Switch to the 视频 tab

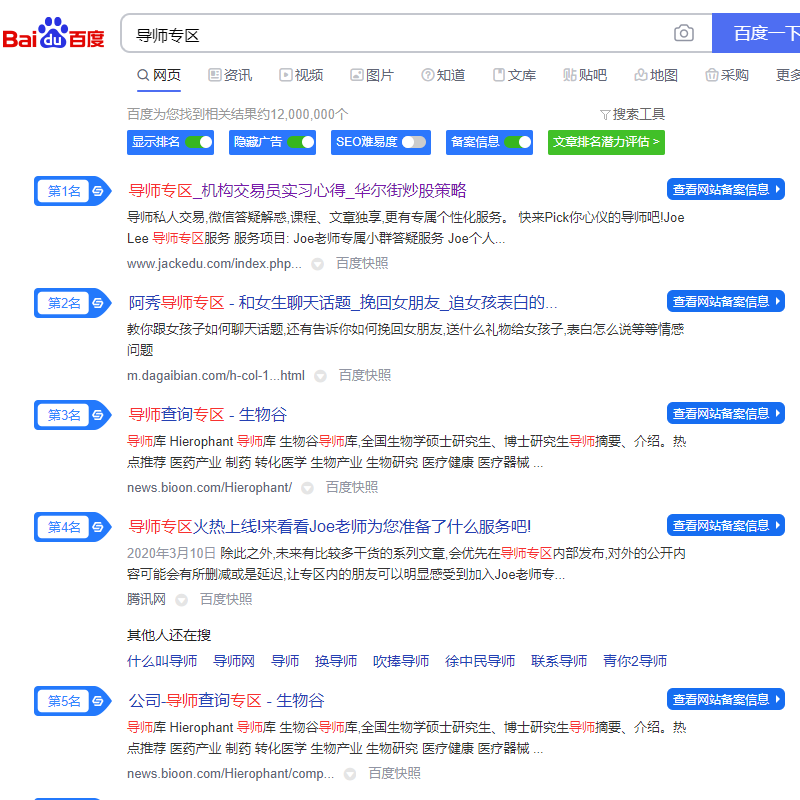point(301,76)
